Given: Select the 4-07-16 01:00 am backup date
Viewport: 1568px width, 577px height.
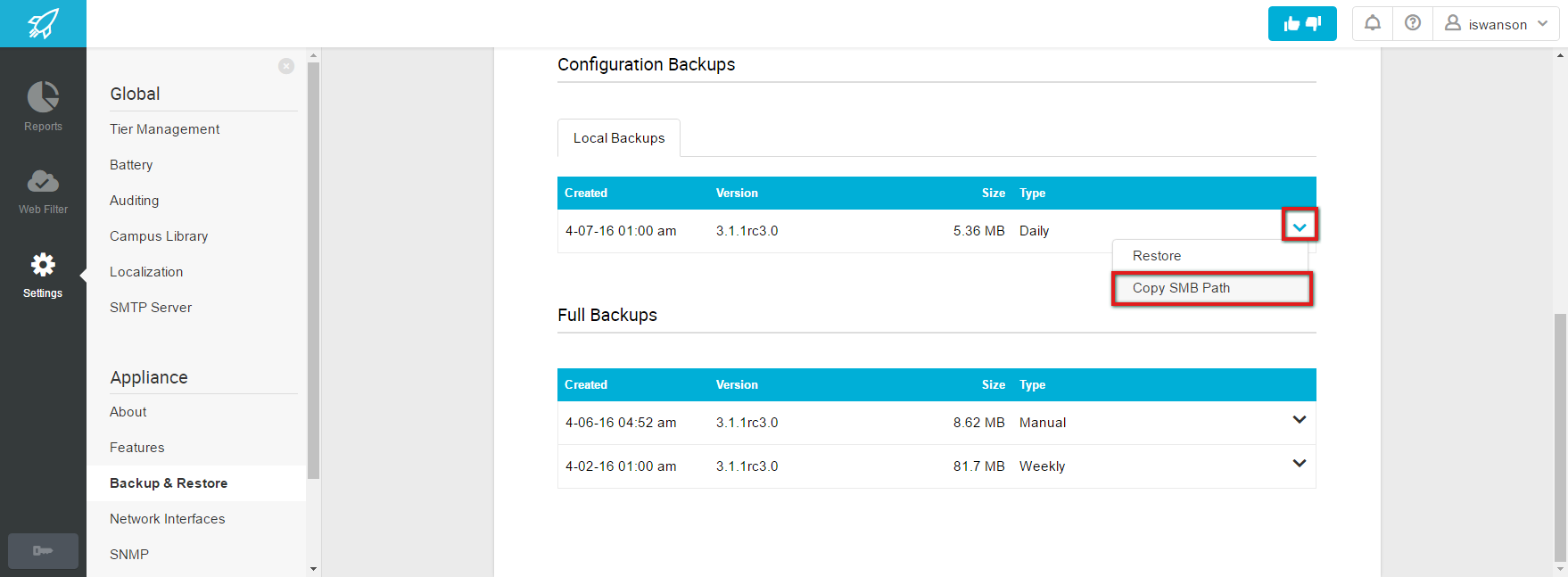Looking at the screenshot, I should click(x=621, y=231).
